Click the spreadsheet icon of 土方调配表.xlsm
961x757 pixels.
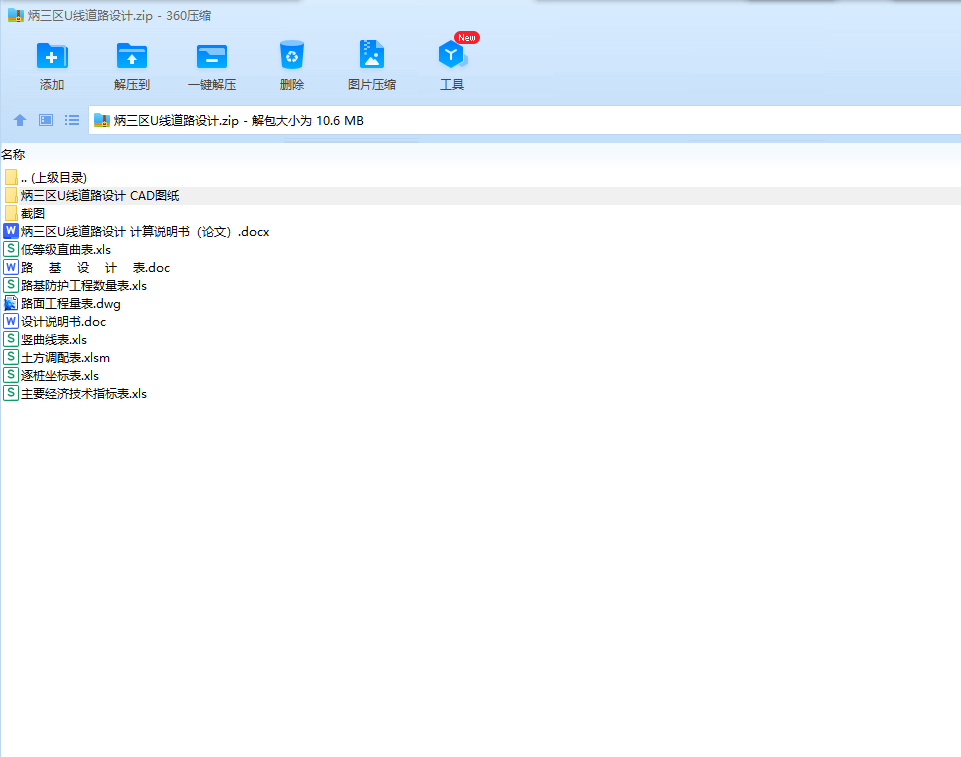(10, 357)
